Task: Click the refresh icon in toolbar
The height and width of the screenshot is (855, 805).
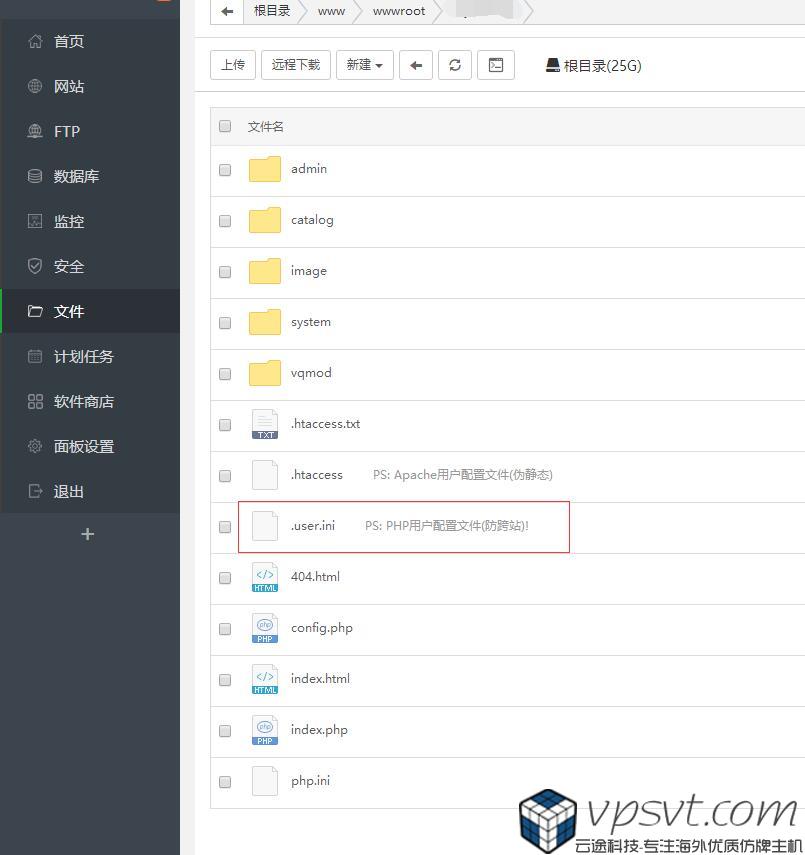Action: tap(455, 65)
